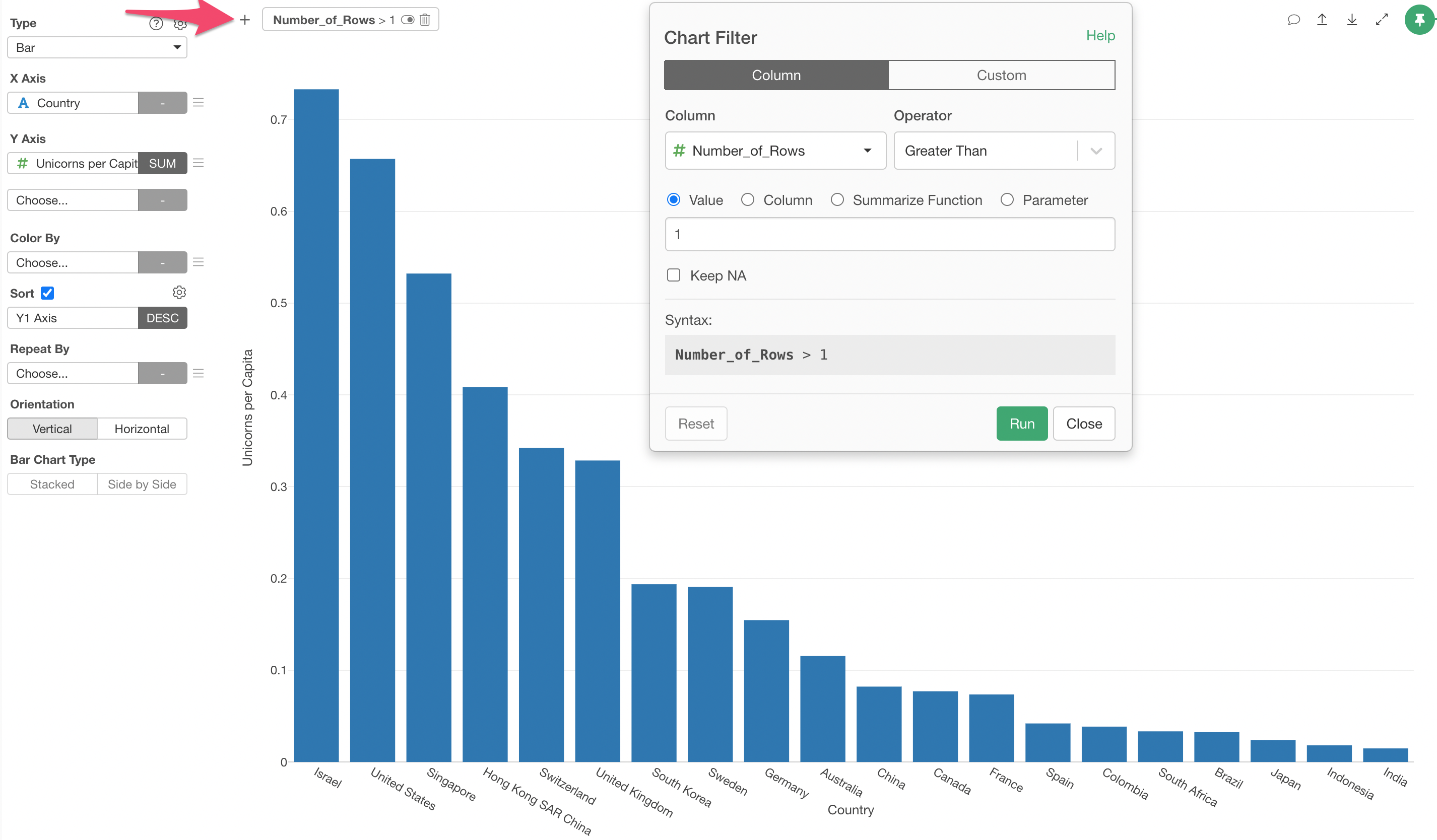Screen dimensions: 1437x840
Task: Click the green pin icon
Action: pyautogui.click(x=1419, y=20)
